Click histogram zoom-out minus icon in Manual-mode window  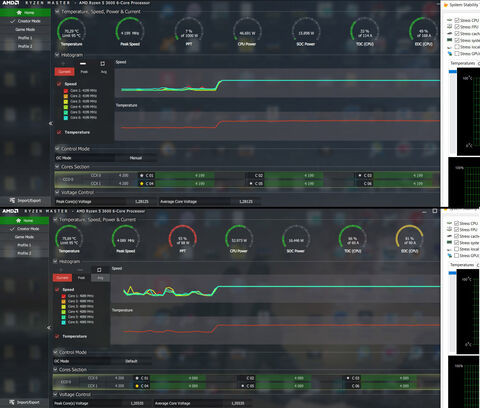83,63
